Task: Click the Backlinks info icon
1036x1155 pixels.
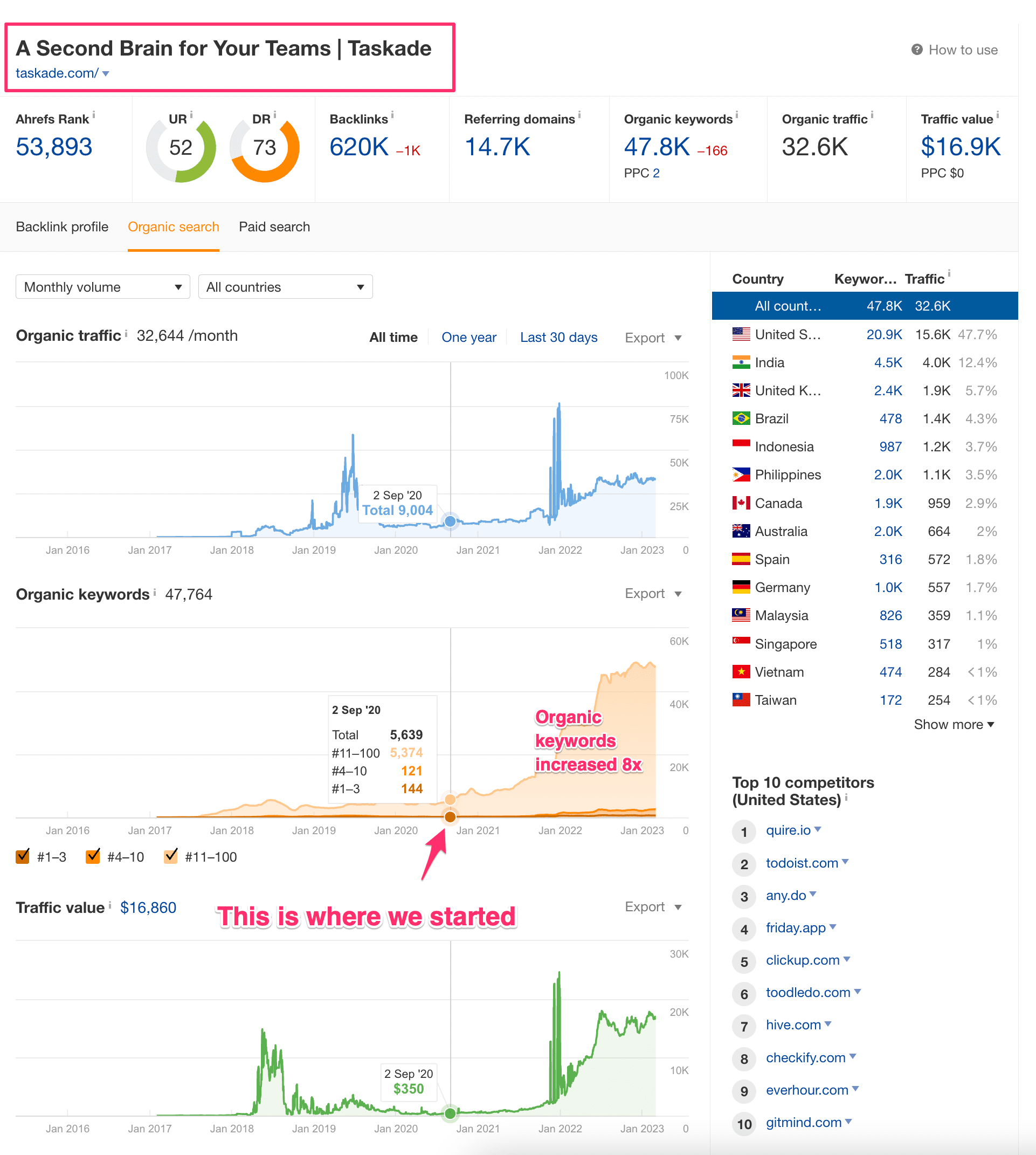Action: tap(392, 114)
